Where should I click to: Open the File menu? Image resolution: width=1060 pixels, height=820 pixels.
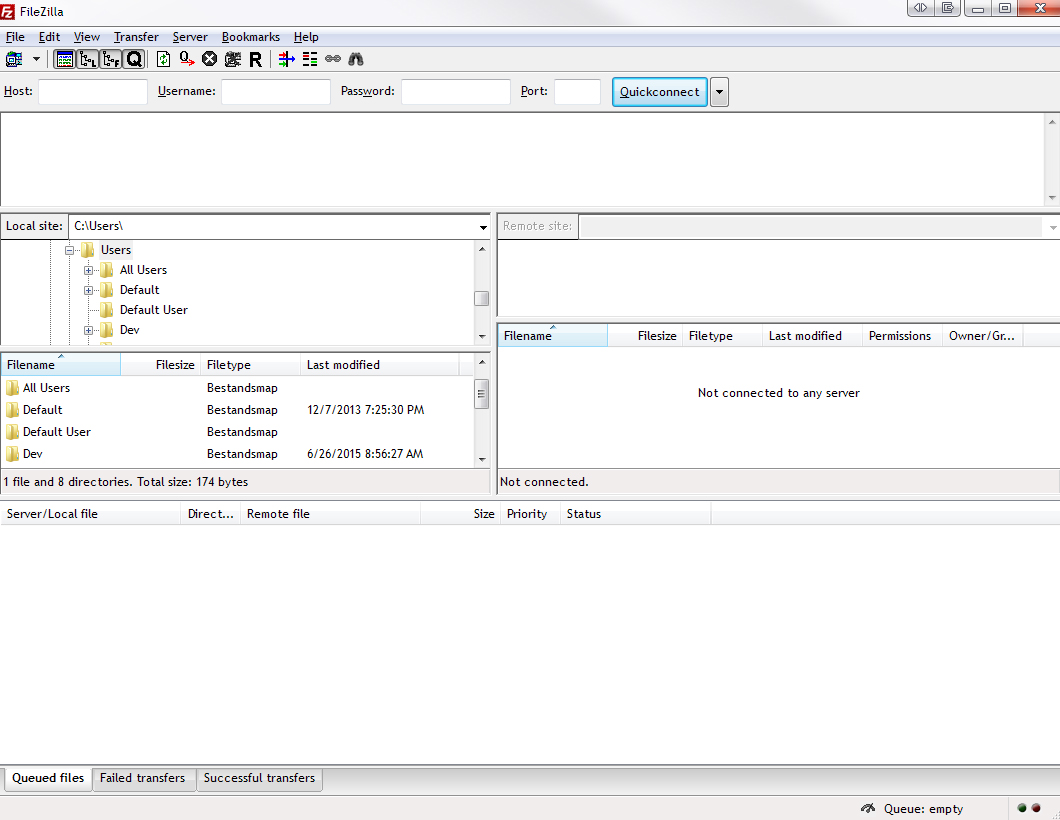click(x=15, y=37)
